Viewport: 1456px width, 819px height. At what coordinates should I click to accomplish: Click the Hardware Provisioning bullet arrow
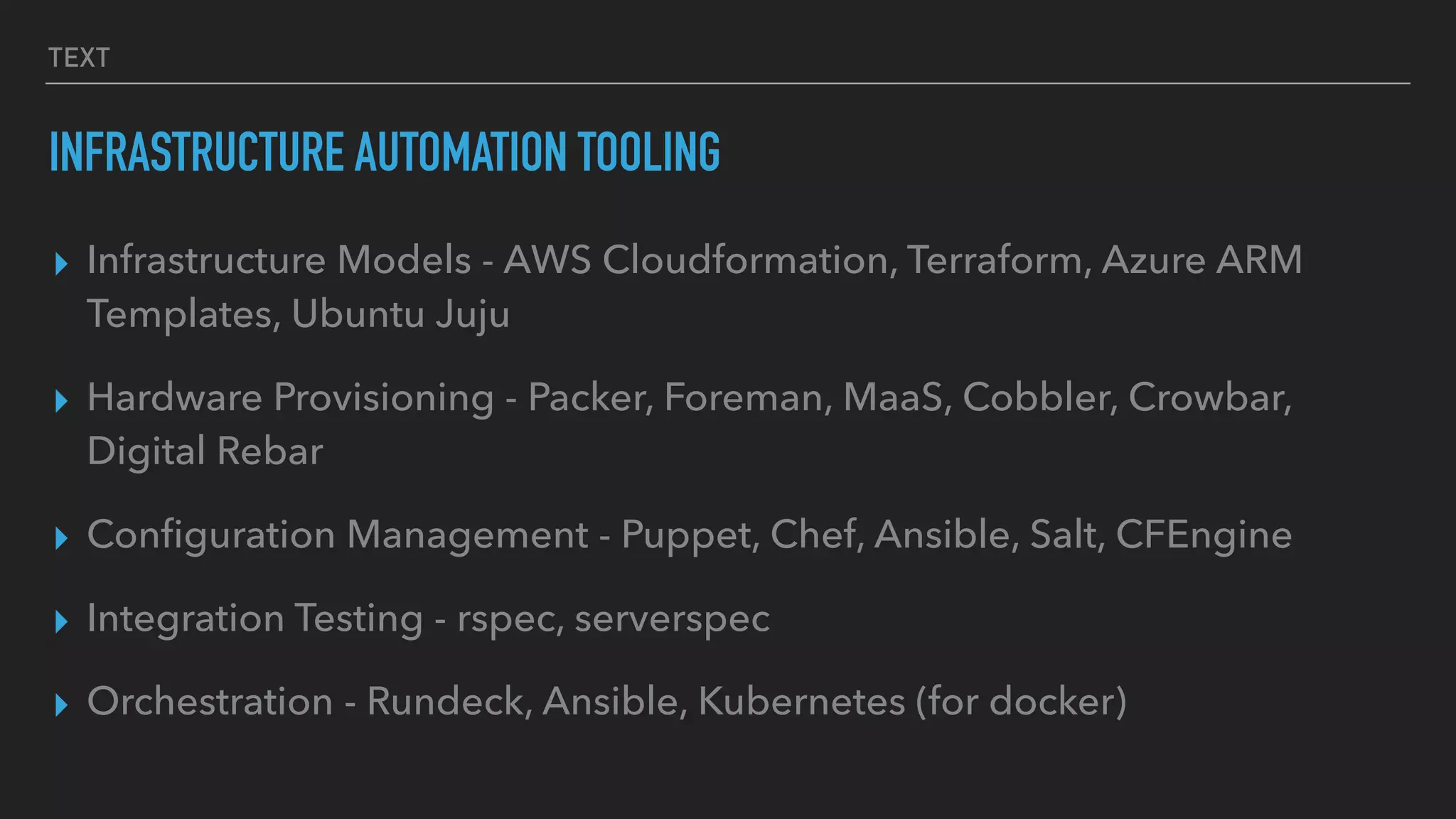(61, 402)
